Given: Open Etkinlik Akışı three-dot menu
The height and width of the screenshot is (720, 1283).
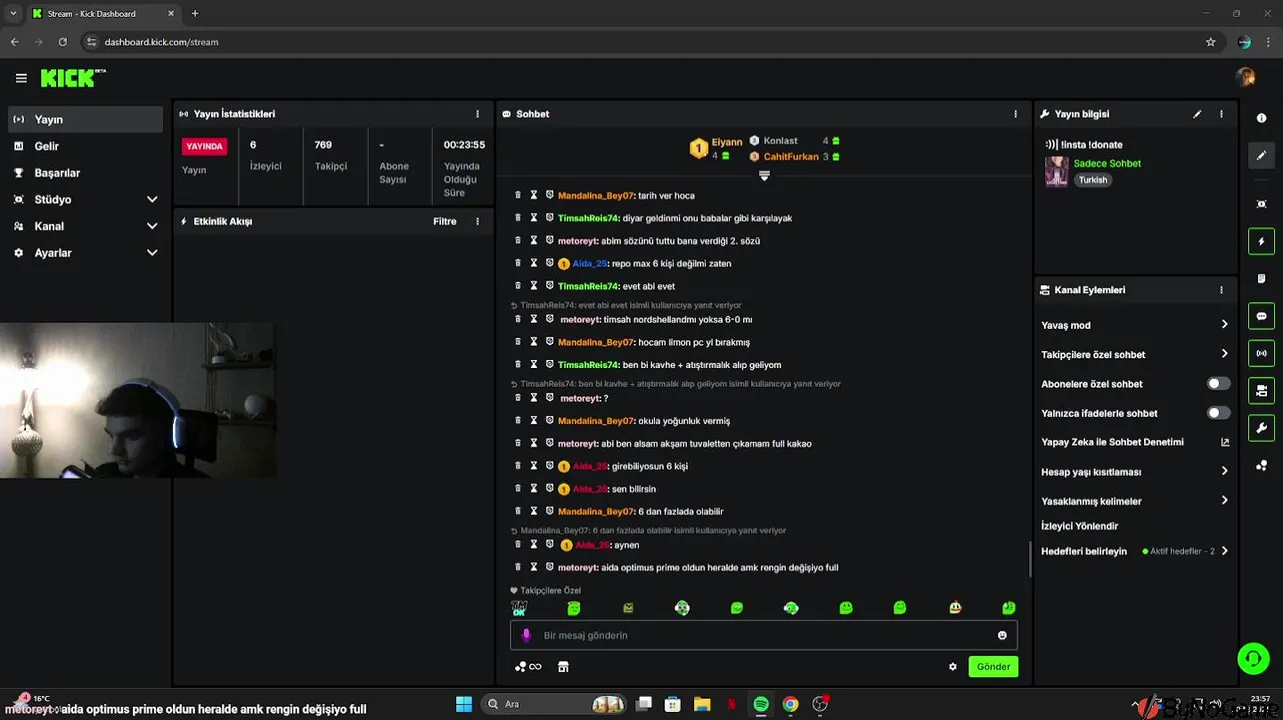Looking at the screenshot, I should [x=477, y=221].
